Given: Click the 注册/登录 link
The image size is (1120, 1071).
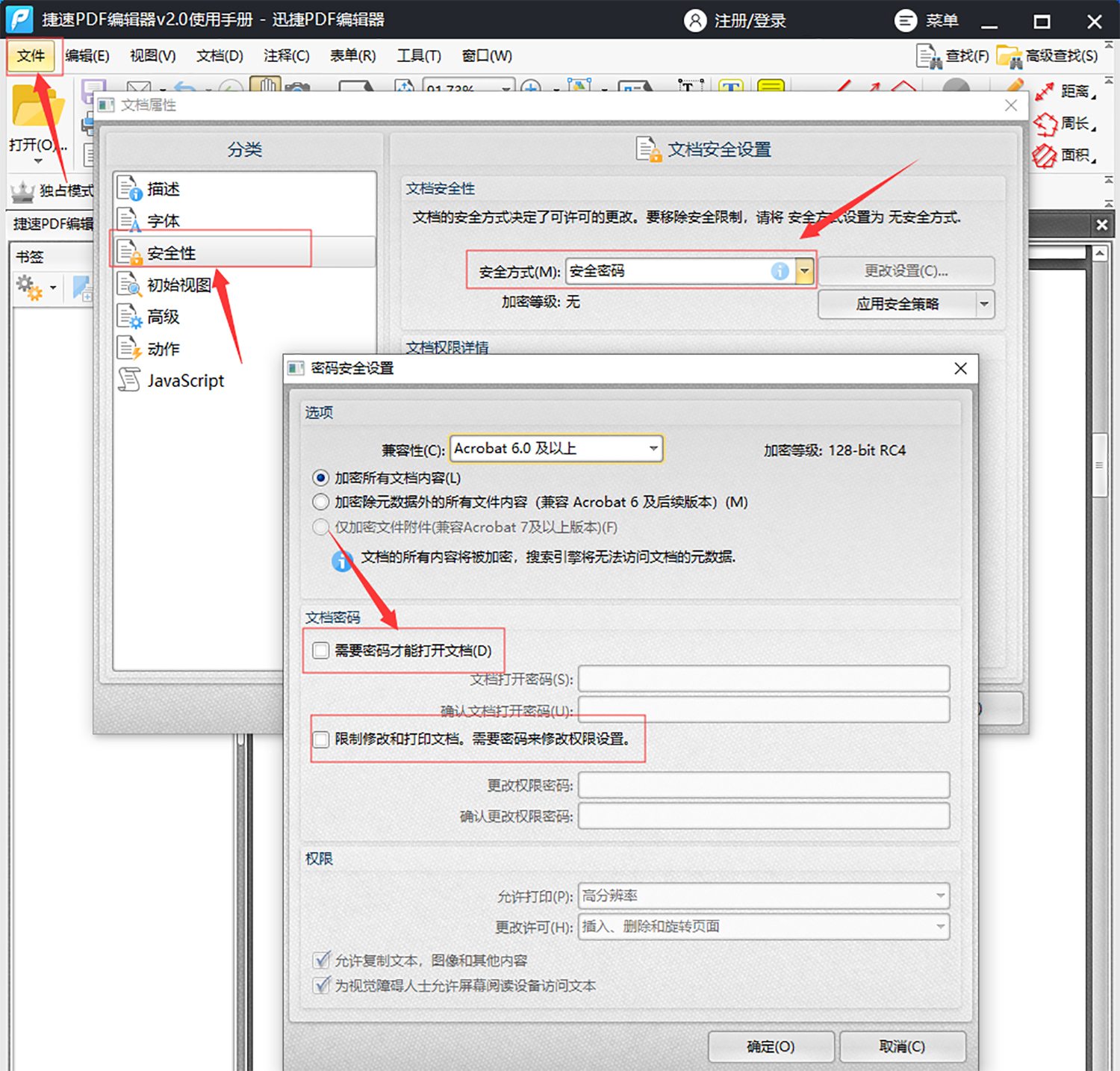Looking at the screenshot, I should 750,21.
